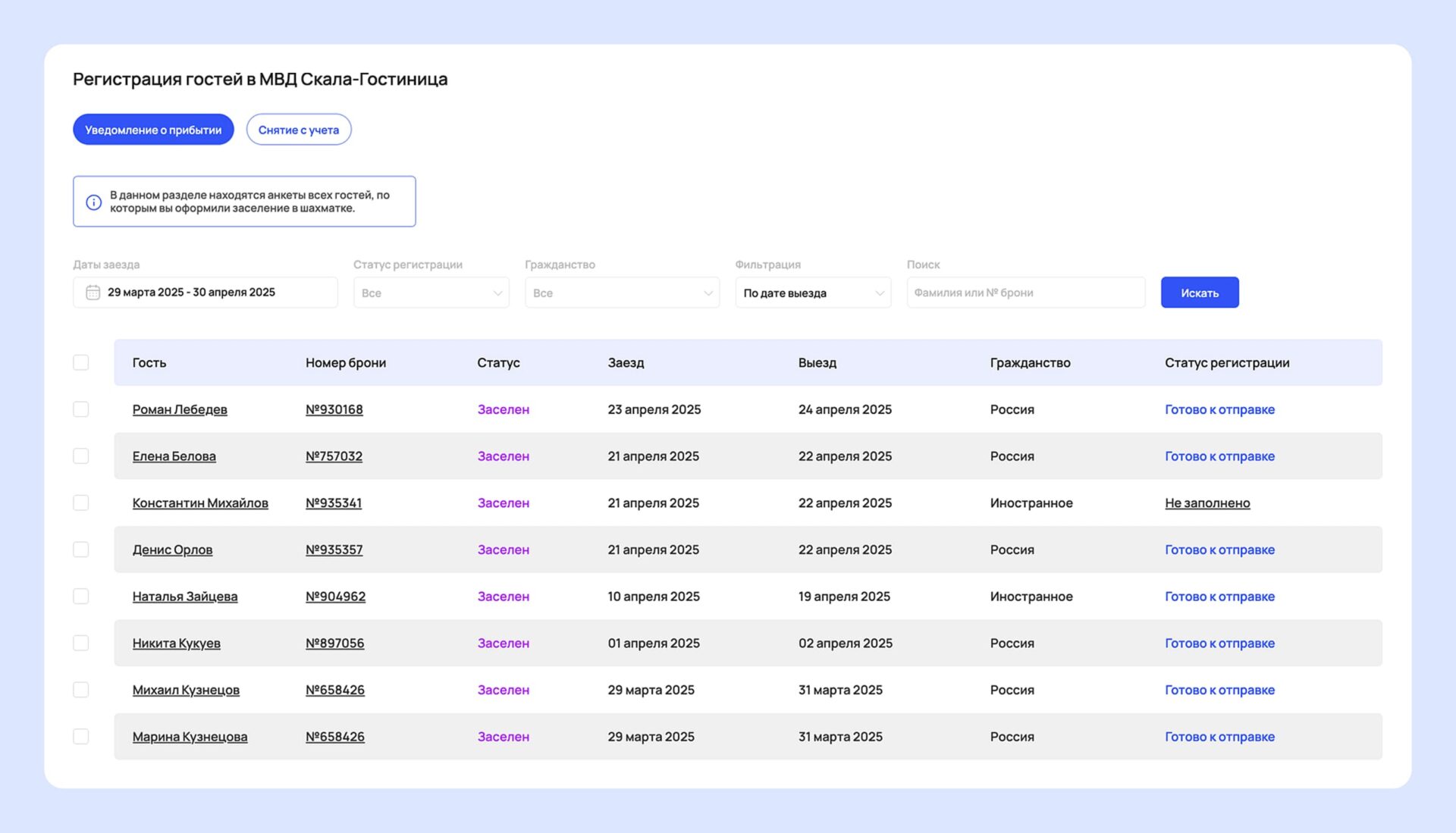Tick the checkbox for Марина Кузнецова
1456x833 pixels.
click(81, 737)
